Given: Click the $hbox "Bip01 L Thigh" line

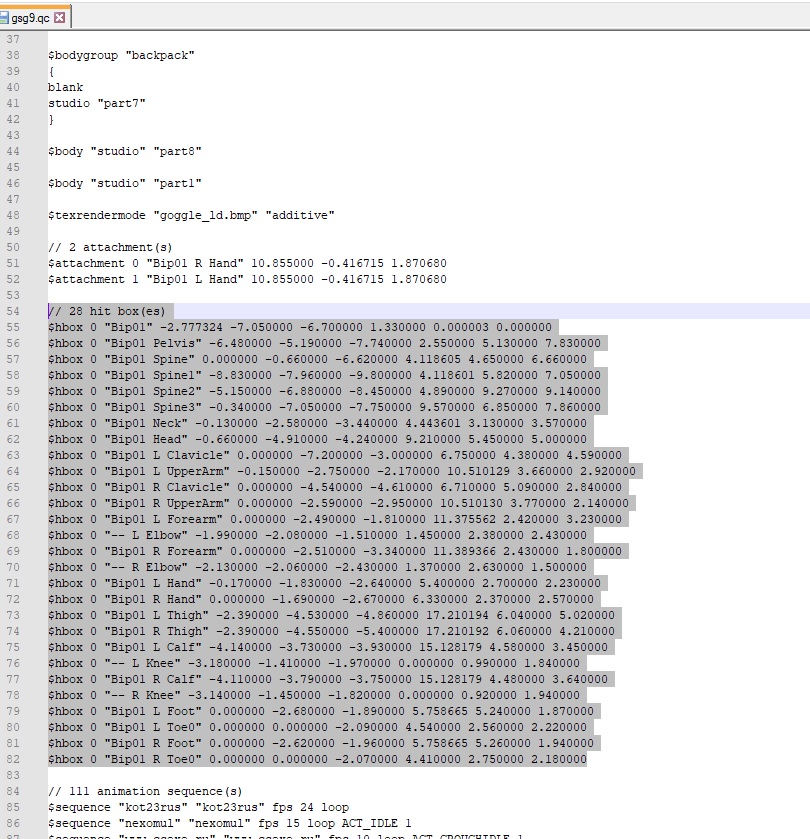Looking at the screenshot, I should [332, 615].
